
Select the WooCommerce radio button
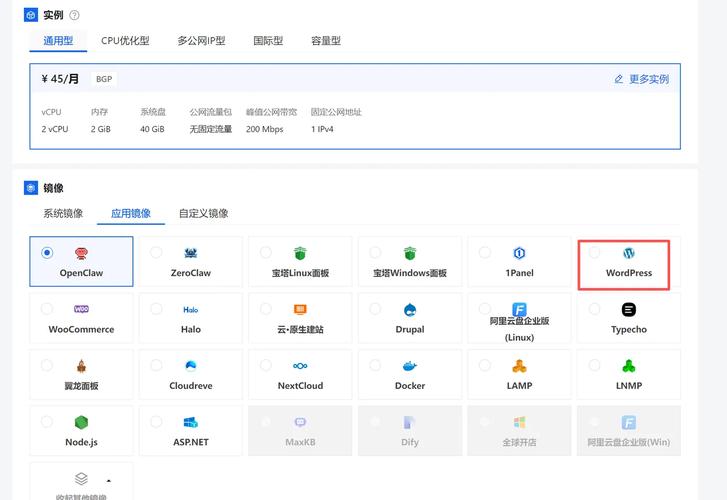[x=47, y=308]
